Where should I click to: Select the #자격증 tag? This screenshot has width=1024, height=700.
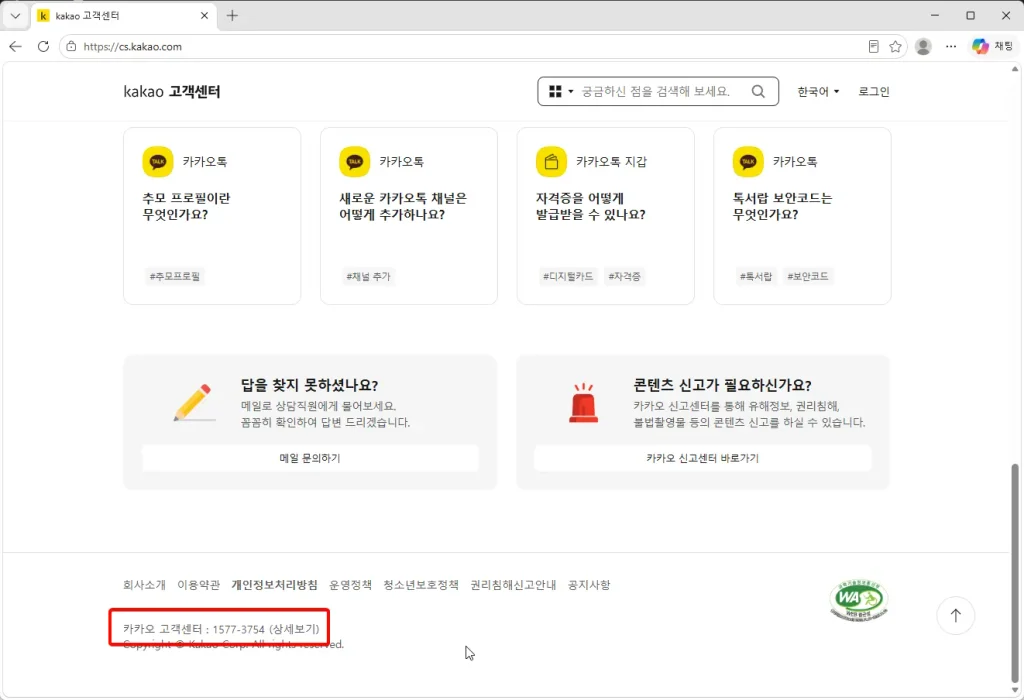coord(624,276)
